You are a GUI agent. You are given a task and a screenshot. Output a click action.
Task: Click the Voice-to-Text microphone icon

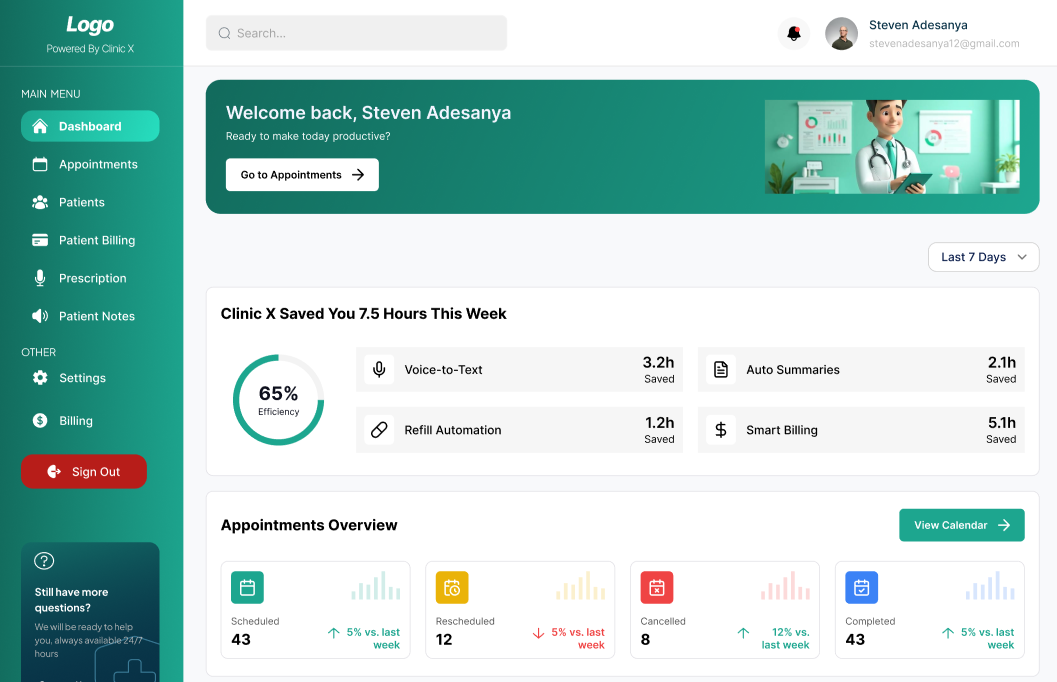point(379,369)
